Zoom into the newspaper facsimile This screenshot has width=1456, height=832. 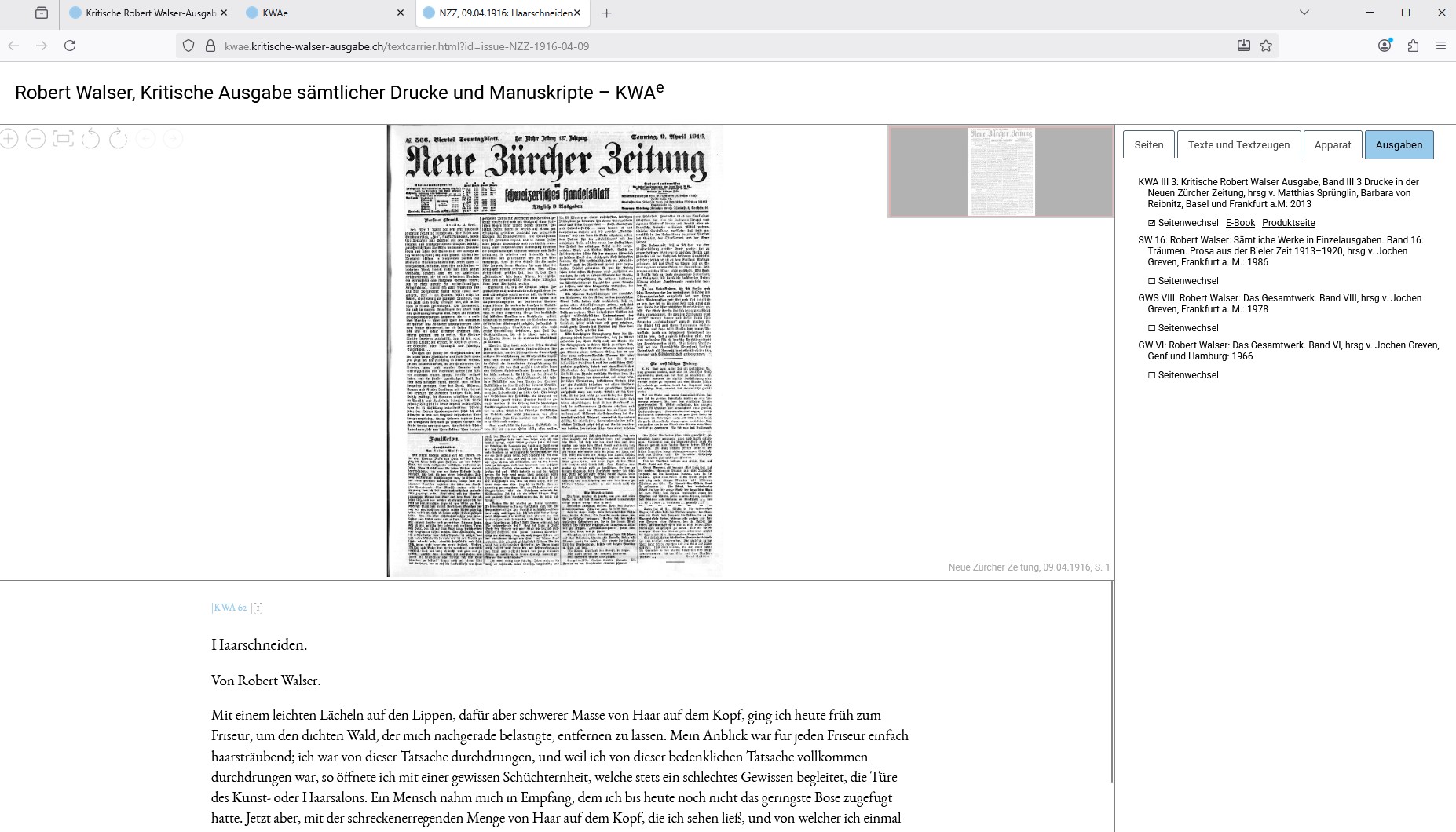pyautogui.click(x=9, y=138)
